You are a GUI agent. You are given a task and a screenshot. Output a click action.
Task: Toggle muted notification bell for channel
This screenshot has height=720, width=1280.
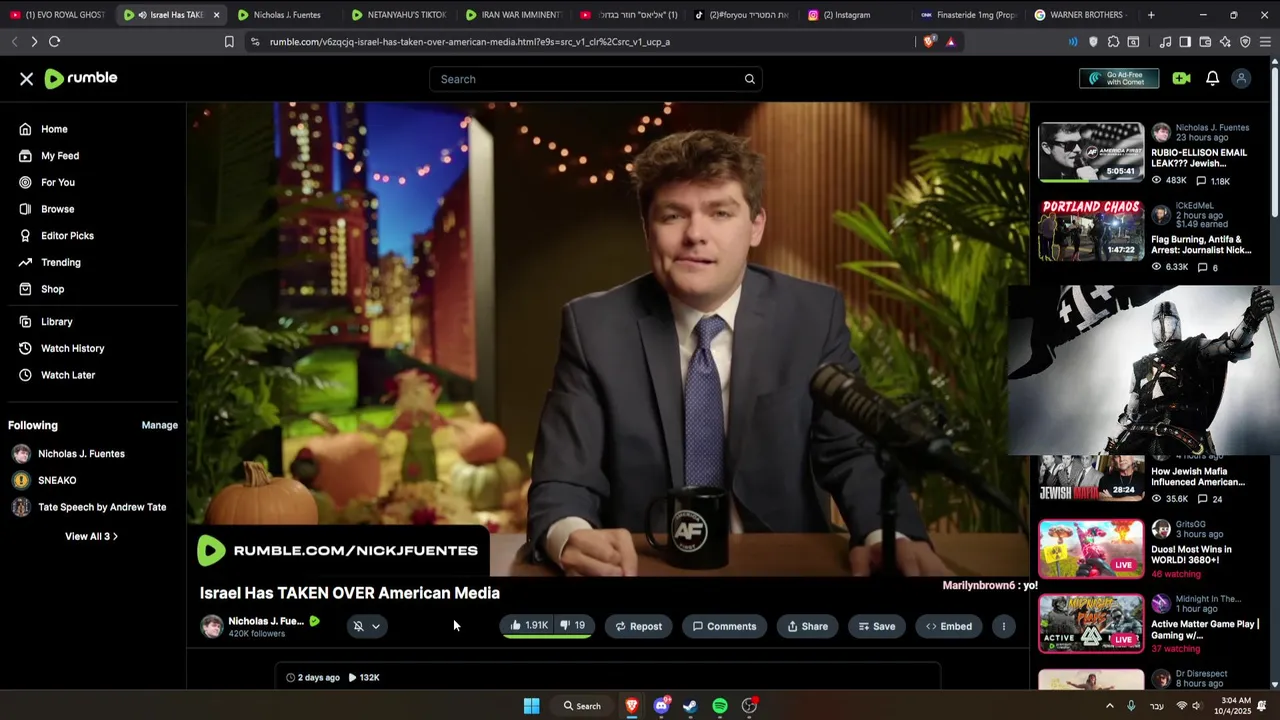[x=358, y=626]
